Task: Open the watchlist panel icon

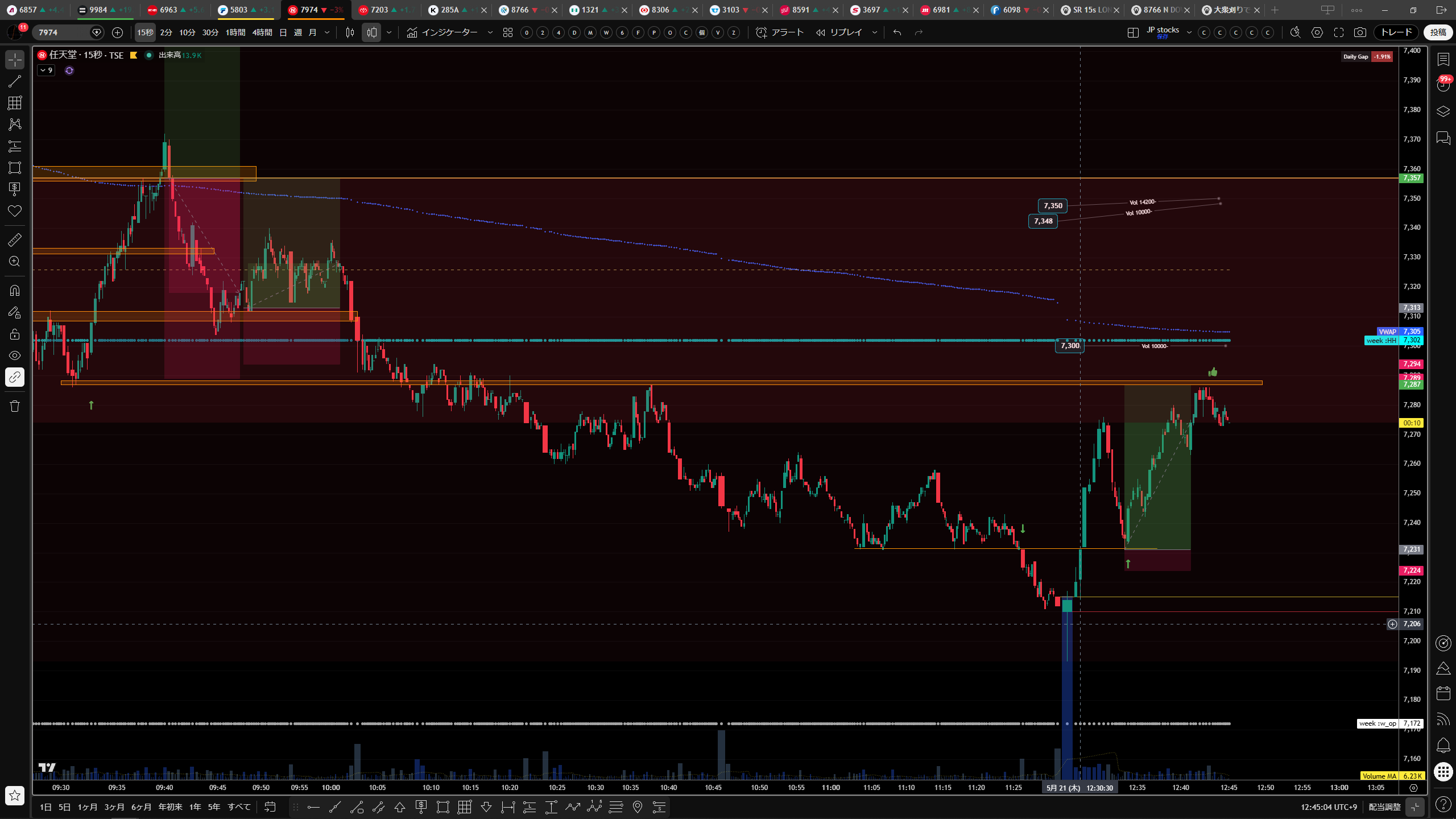Action: [x=1443, y=59]
